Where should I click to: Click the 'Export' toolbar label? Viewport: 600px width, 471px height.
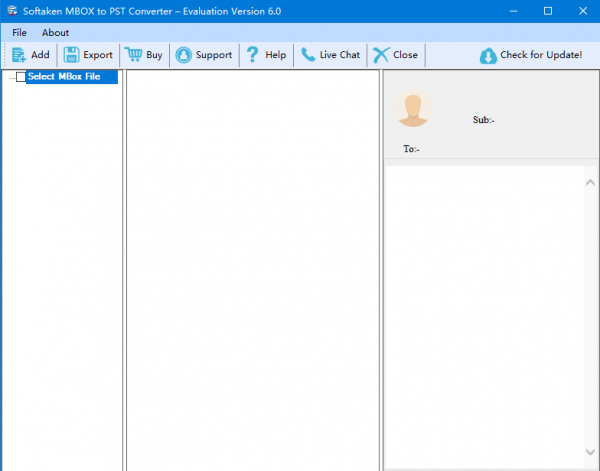pos(98,55)
